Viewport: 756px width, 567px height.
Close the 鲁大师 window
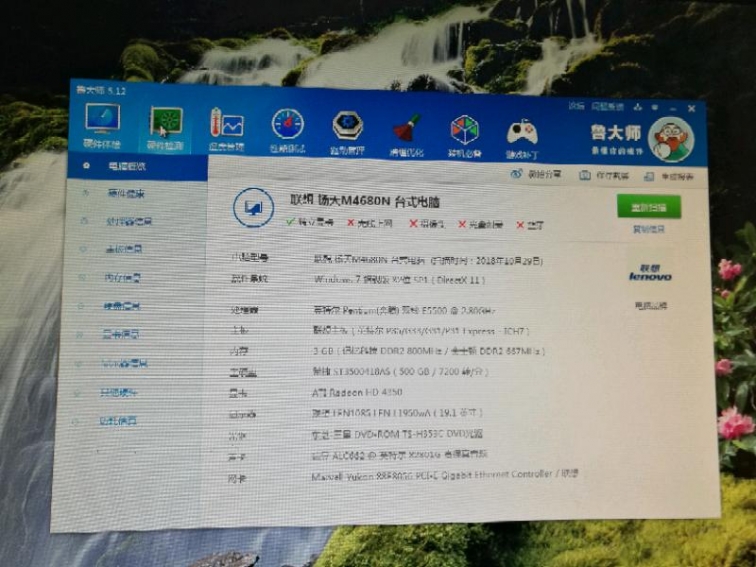click(x=691, y=109)
